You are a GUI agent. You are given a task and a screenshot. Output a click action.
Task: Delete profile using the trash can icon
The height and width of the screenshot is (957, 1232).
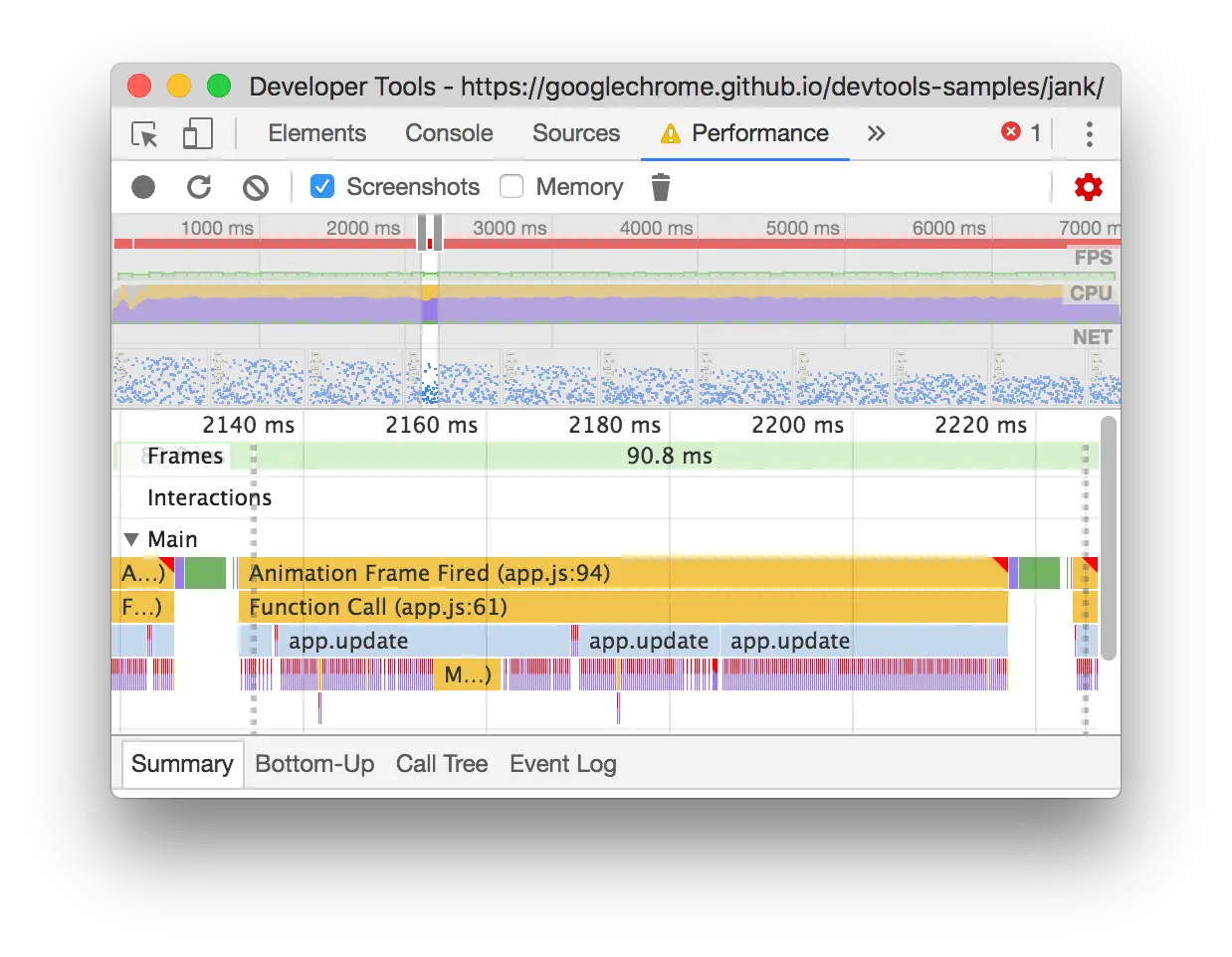[661, 187]
